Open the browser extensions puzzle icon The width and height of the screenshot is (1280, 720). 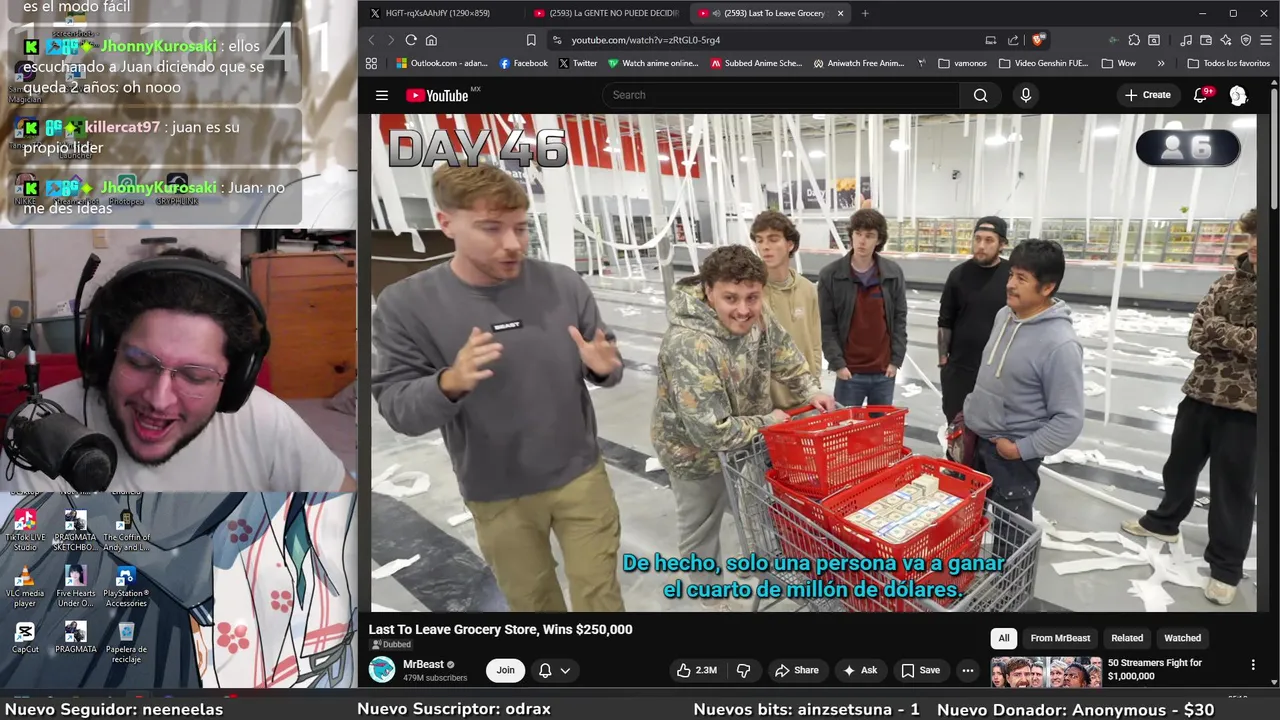1133,40
